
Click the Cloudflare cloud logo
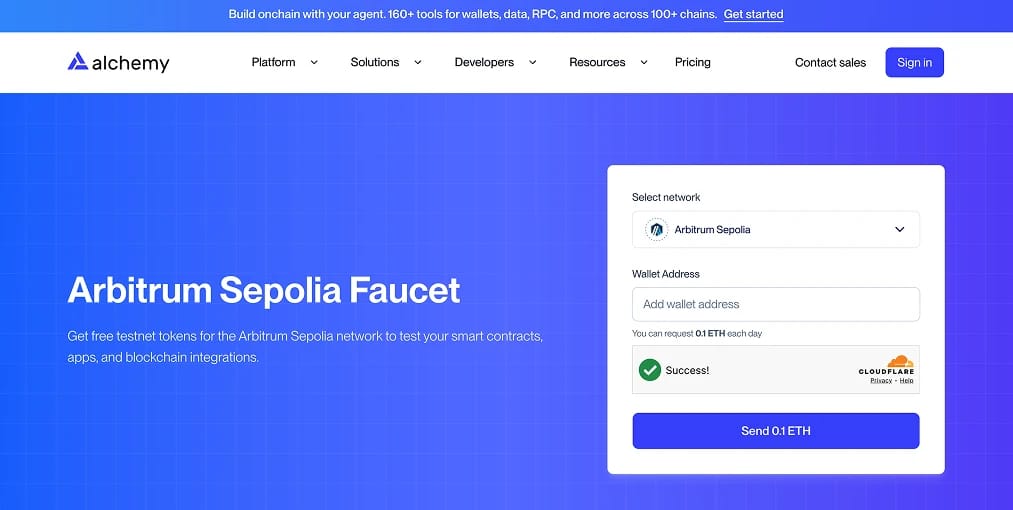[900, 361]
